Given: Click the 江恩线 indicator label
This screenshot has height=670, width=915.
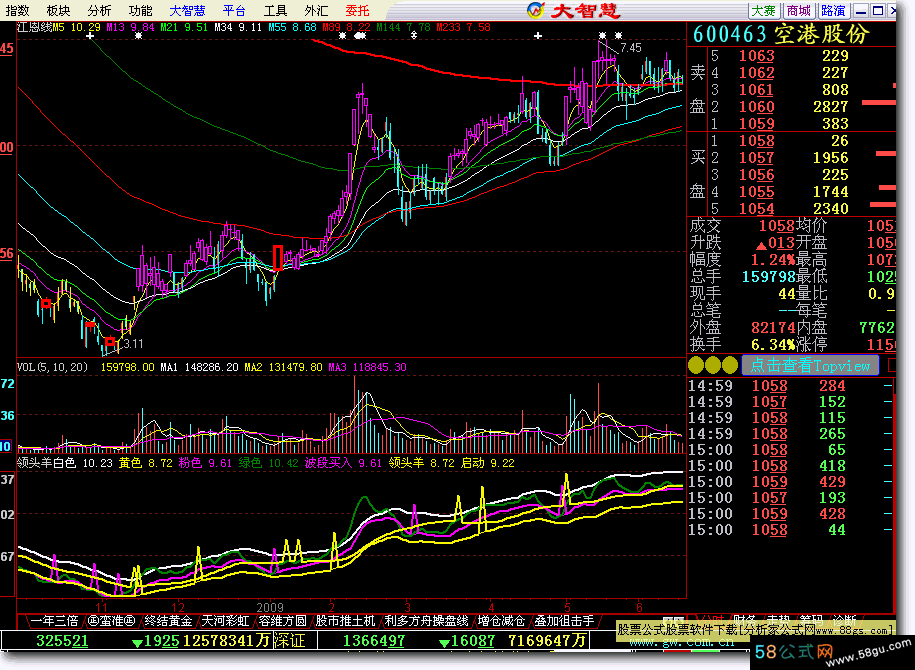Looking at the screenshot, I should coord(34,27).
